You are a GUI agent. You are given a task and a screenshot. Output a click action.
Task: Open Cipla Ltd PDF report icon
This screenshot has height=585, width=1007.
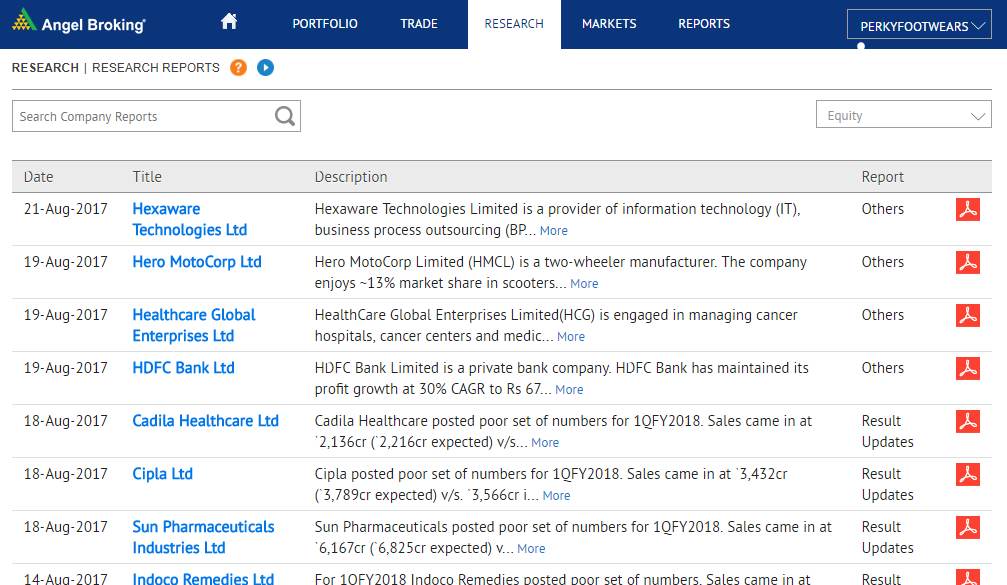click(x=967, y=475)
